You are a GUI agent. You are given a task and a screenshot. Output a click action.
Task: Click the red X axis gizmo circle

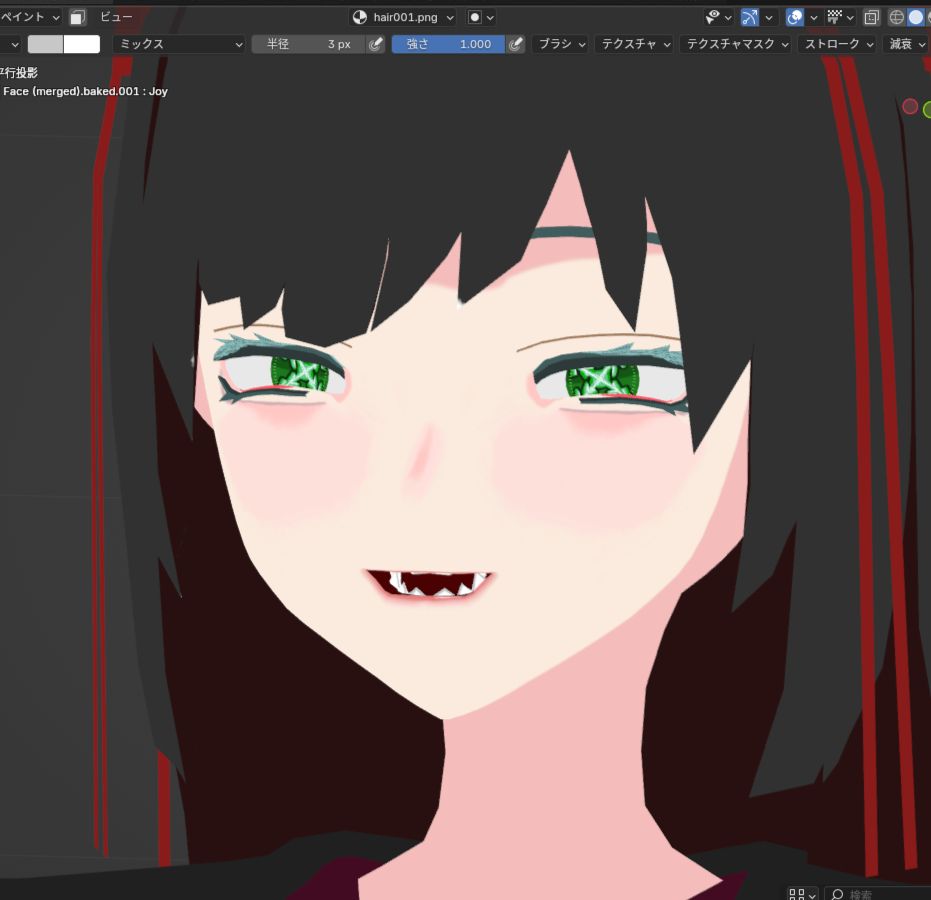pos(910,106)
